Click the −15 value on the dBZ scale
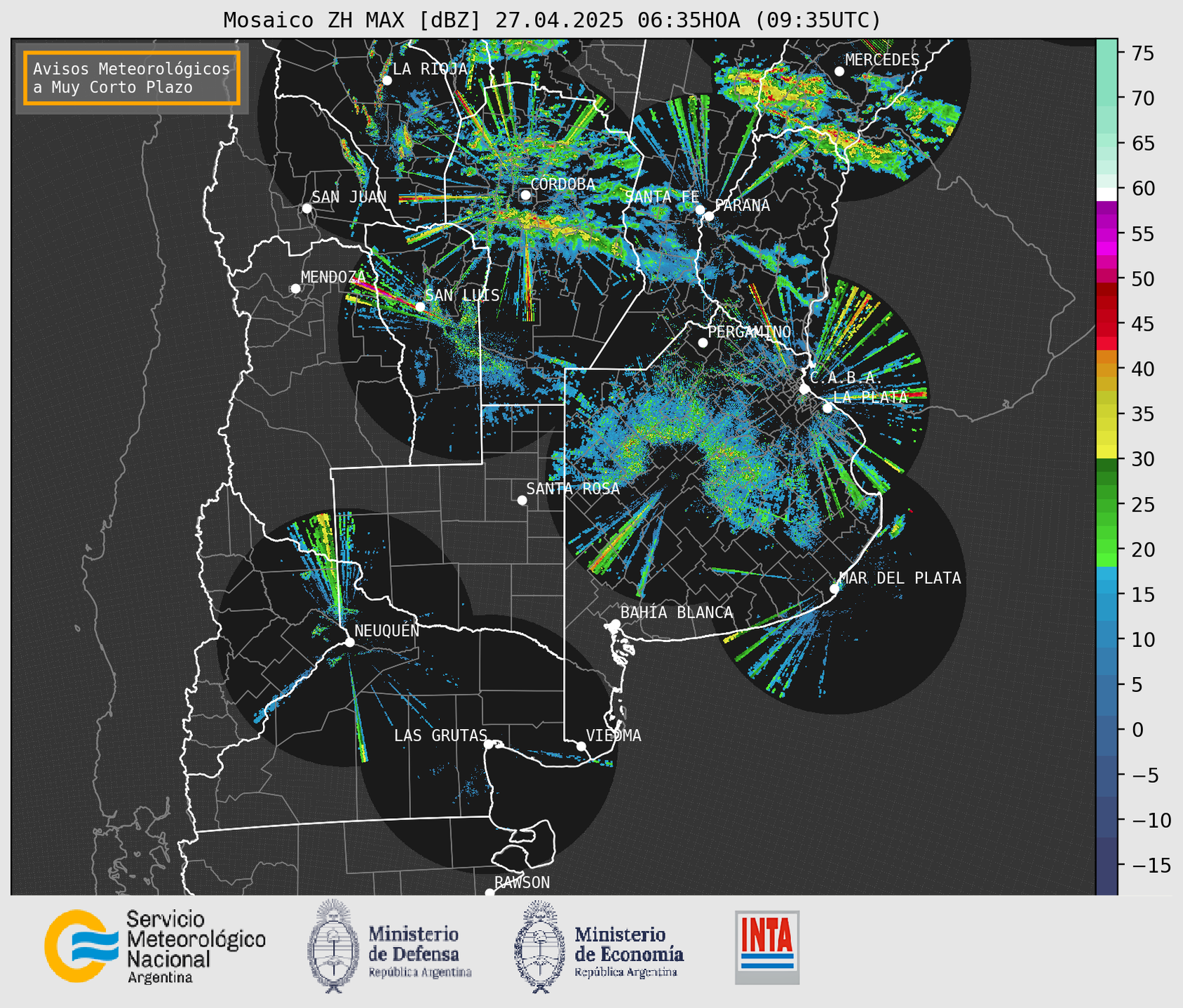 coord(1151,865)
